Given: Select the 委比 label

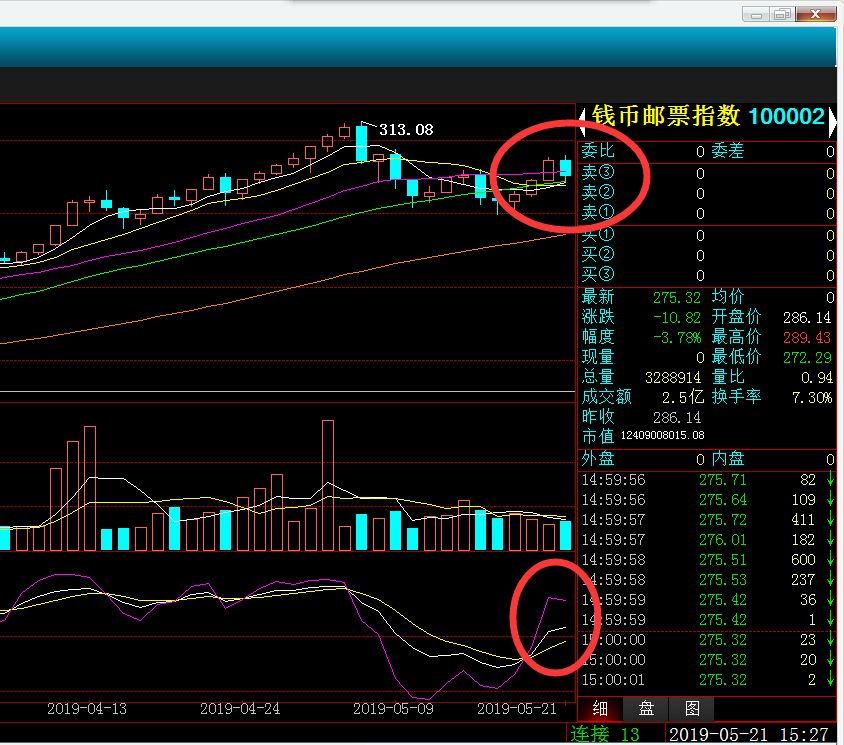Looking at the screenshot, I should (x=597, y=151).
